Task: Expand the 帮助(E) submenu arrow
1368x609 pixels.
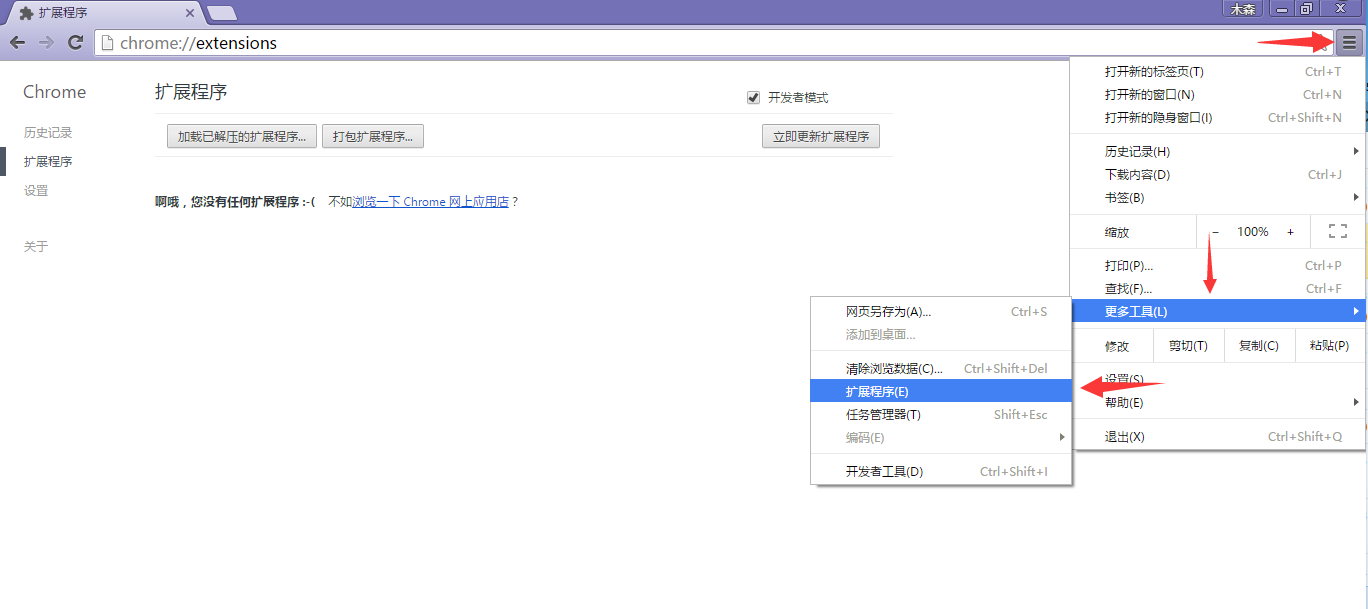Action: click(x=1356, y=402)
